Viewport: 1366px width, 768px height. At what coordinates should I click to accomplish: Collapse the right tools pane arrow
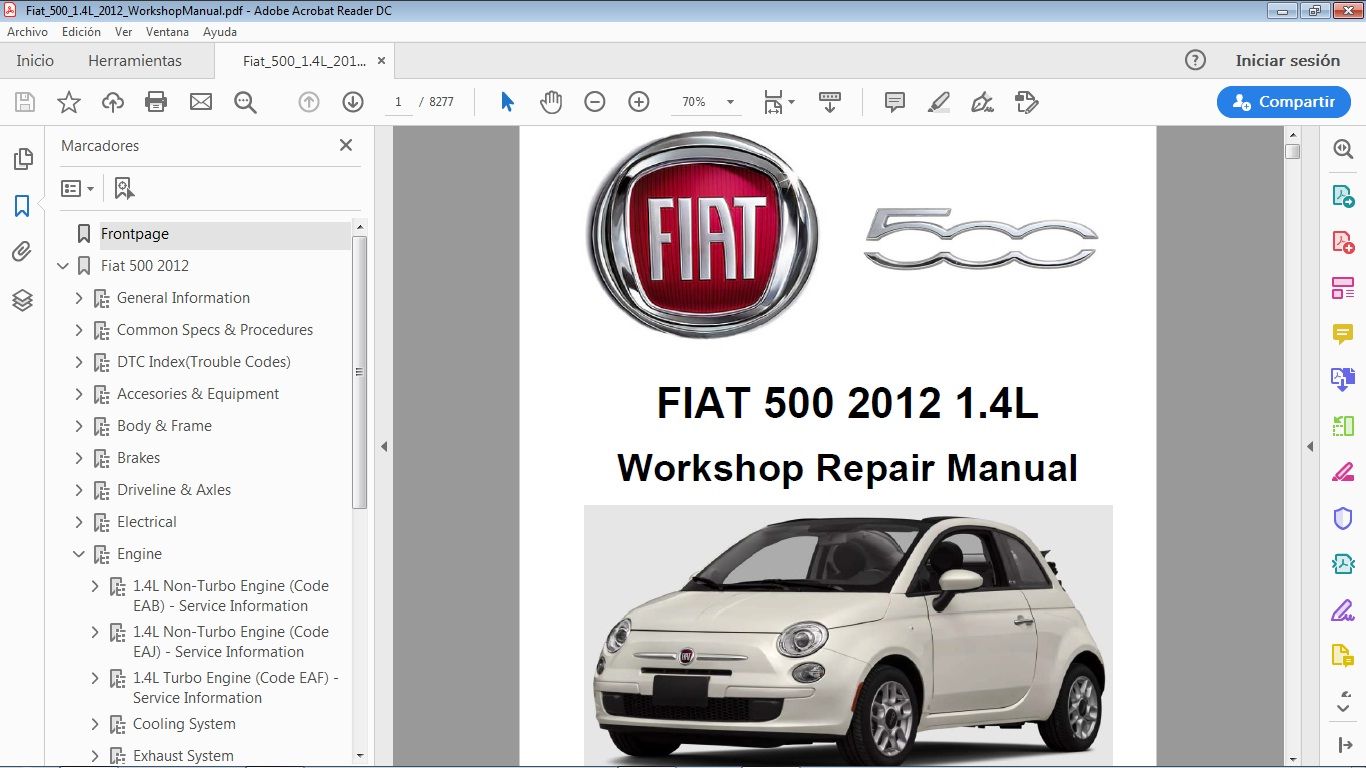[1310, 447]
